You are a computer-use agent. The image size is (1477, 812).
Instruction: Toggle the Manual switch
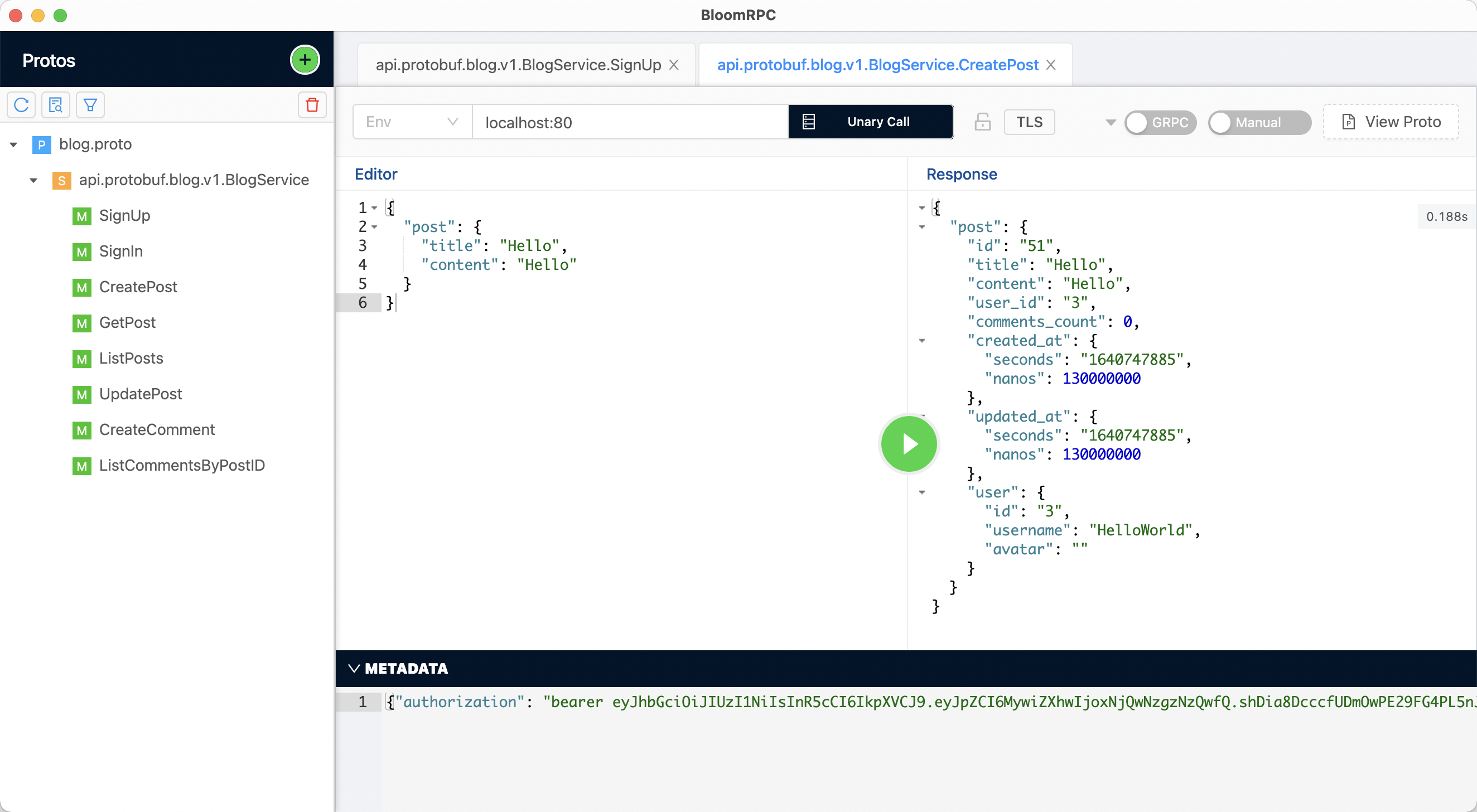[x=1258, y=122]
